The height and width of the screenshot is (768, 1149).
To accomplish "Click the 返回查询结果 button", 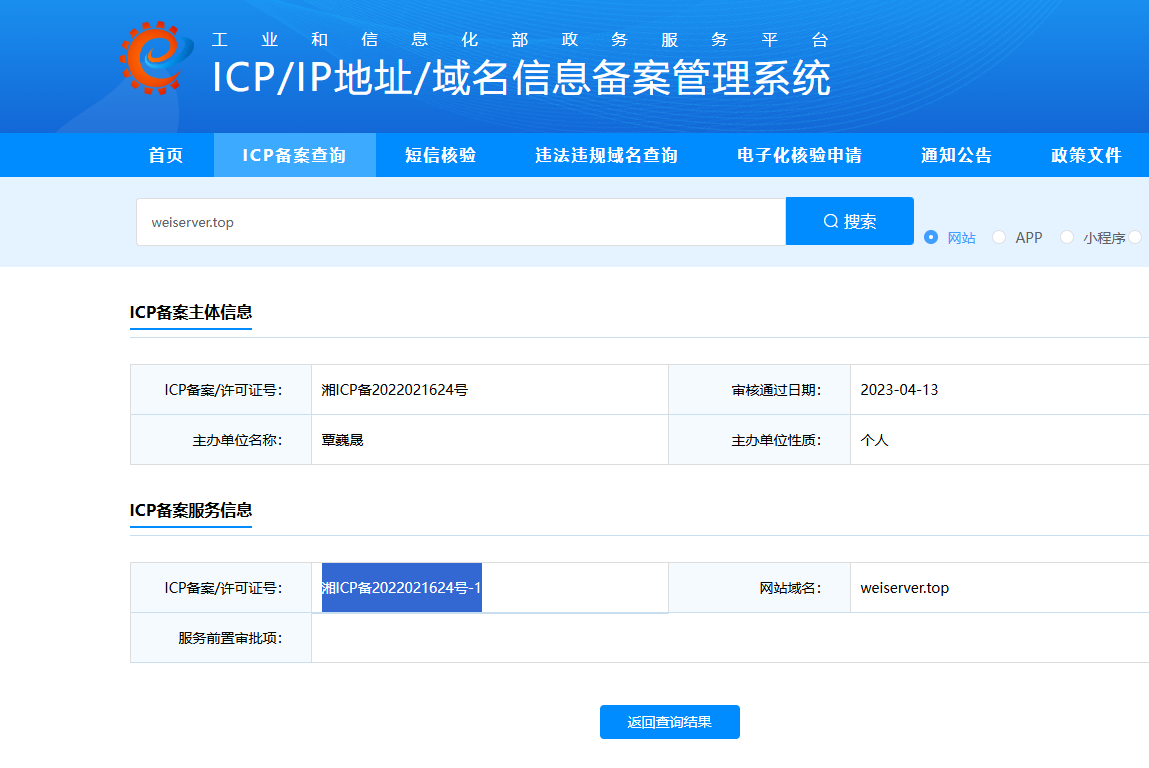I will click(x=669, y=721).
